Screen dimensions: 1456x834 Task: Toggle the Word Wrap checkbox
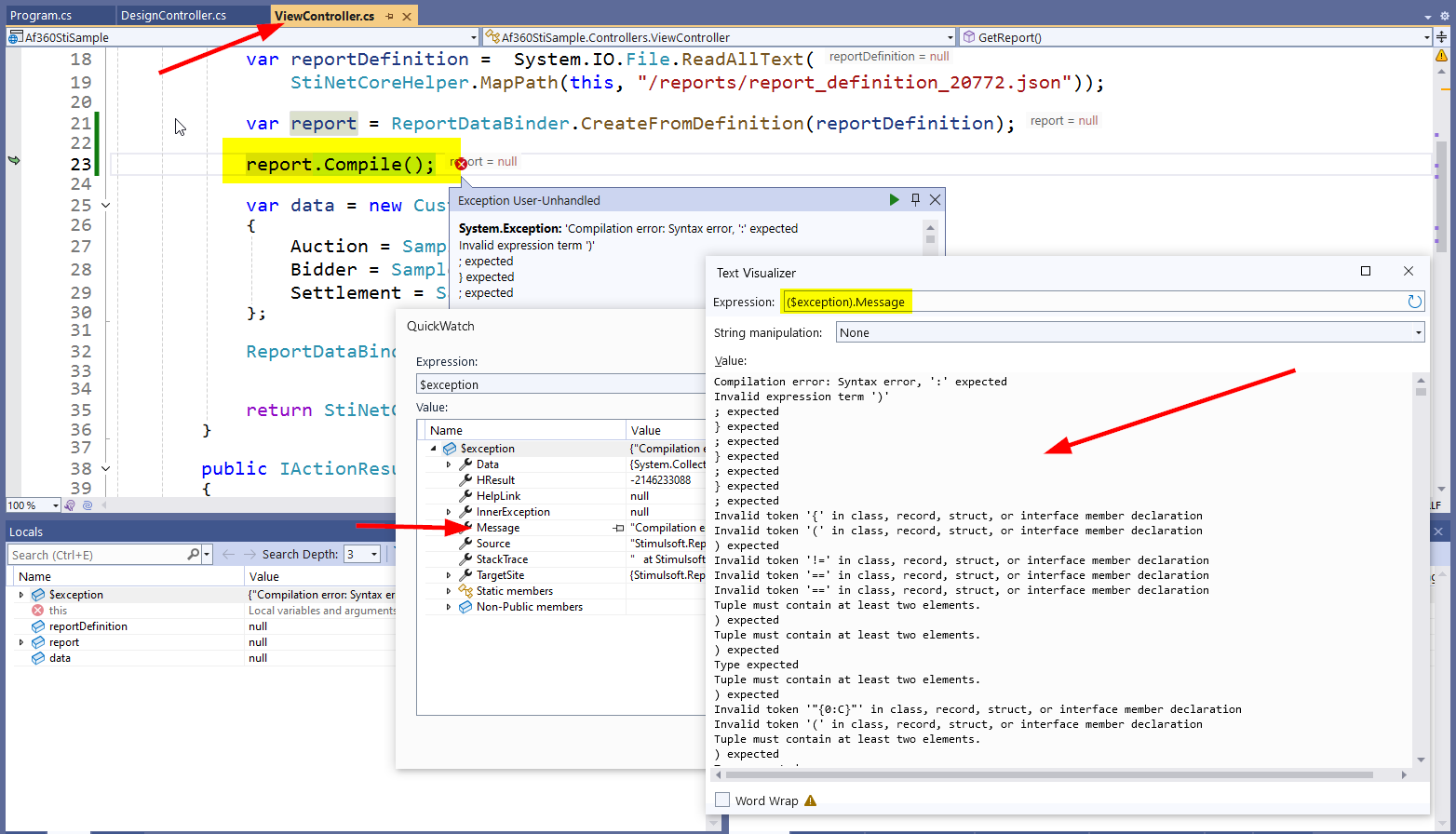click(x=722, y=800)
